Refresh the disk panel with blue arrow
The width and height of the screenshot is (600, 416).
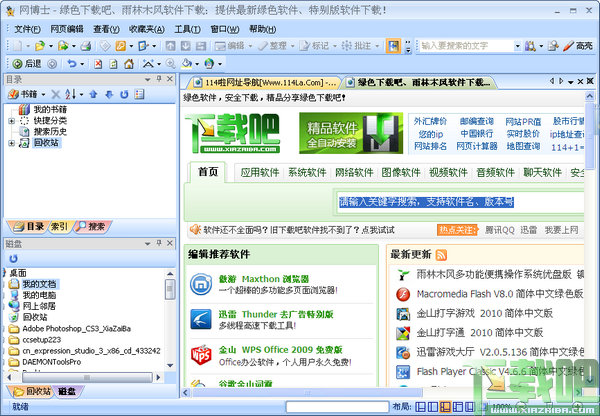[13, 259]
